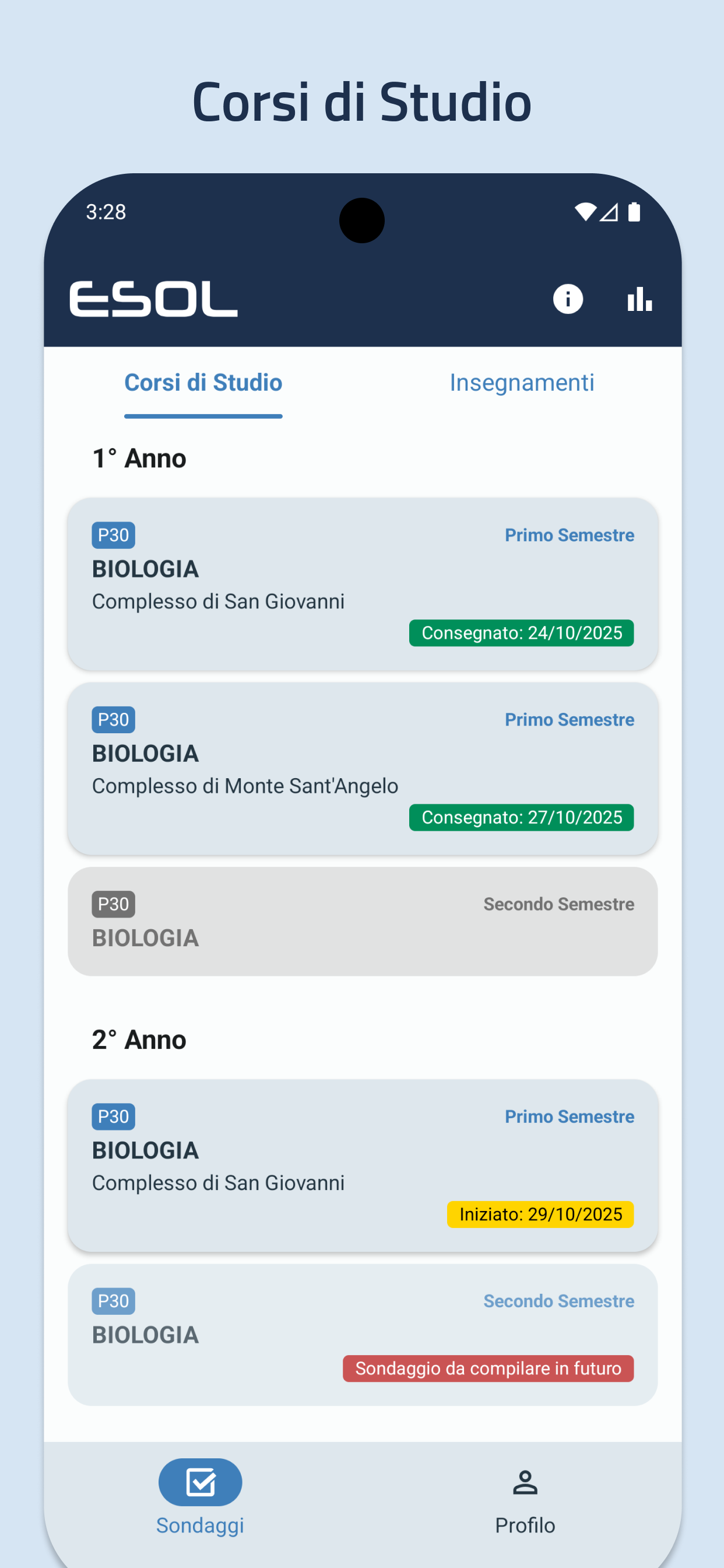Tap the P30 badge on greyed Biologia card

113,904
